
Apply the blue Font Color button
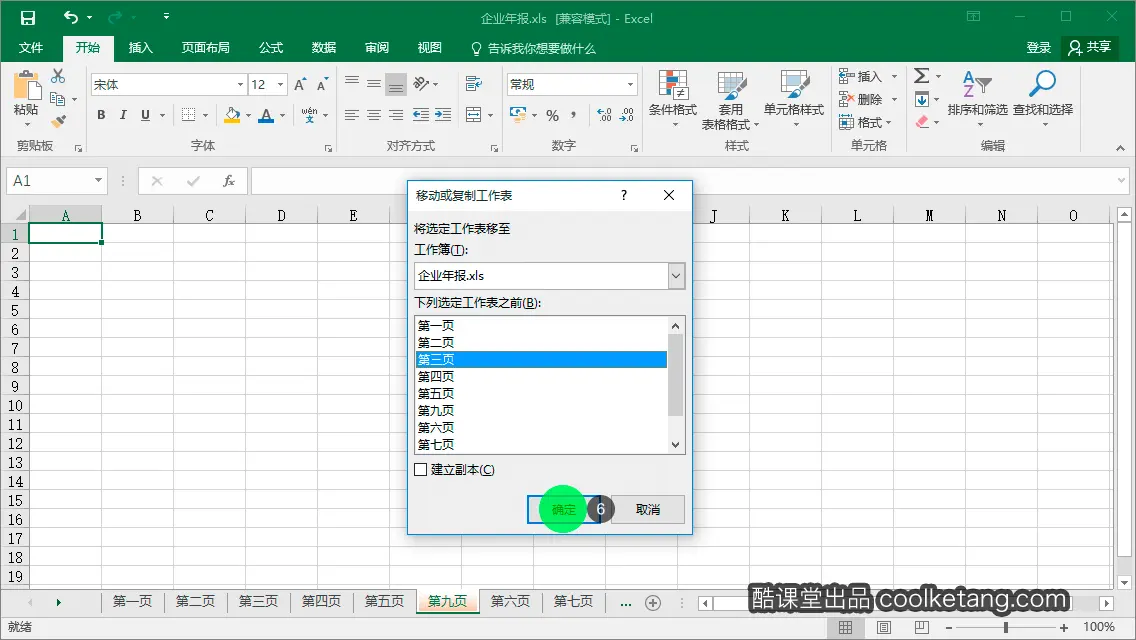coord(266,115)
